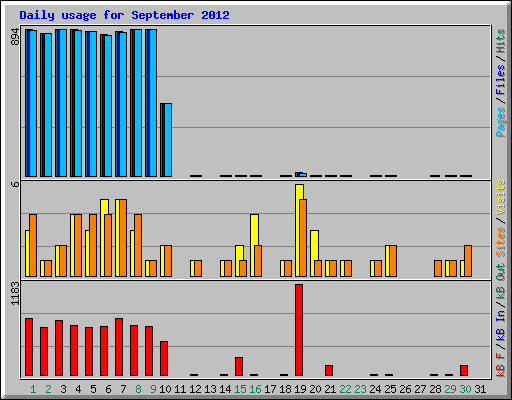Click day label 26 on the x-axis
The width and height of the screenshot is (512, 400).
(x=405, y=389)
